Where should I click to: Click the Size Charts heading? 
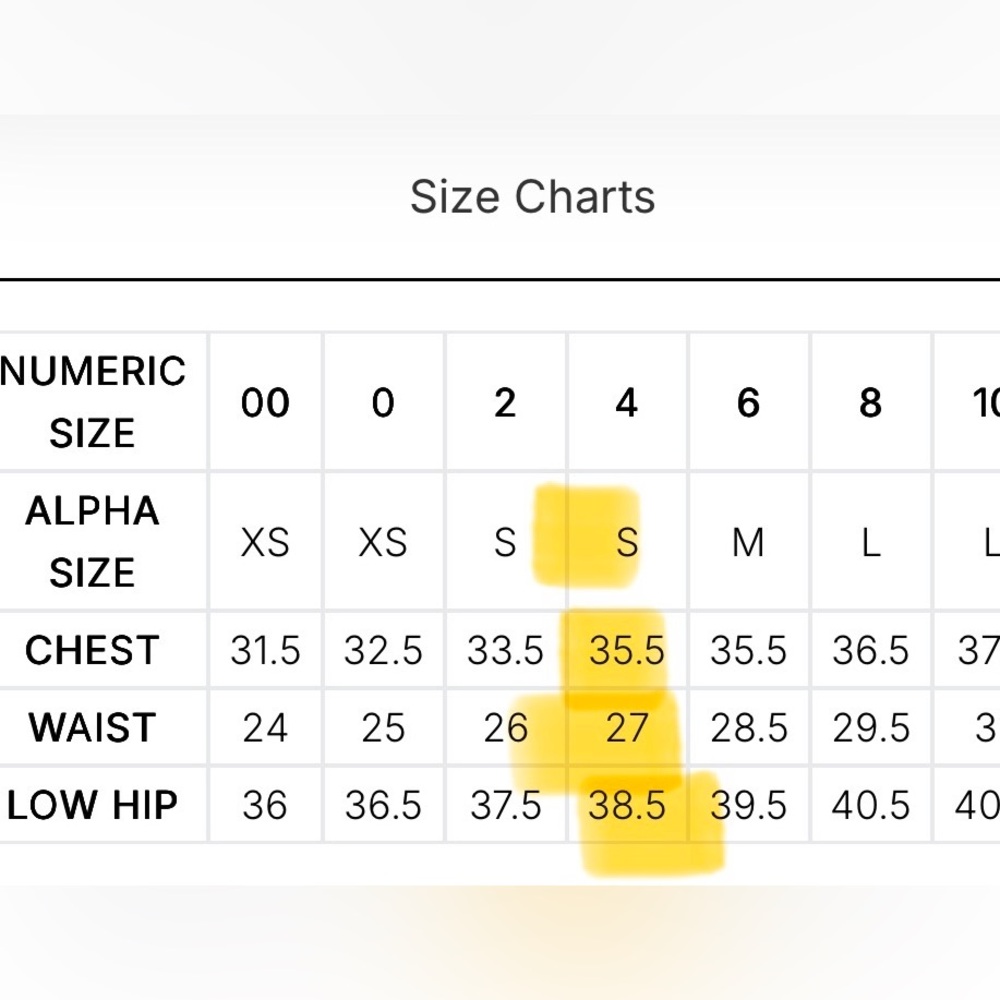coord(533,196)
